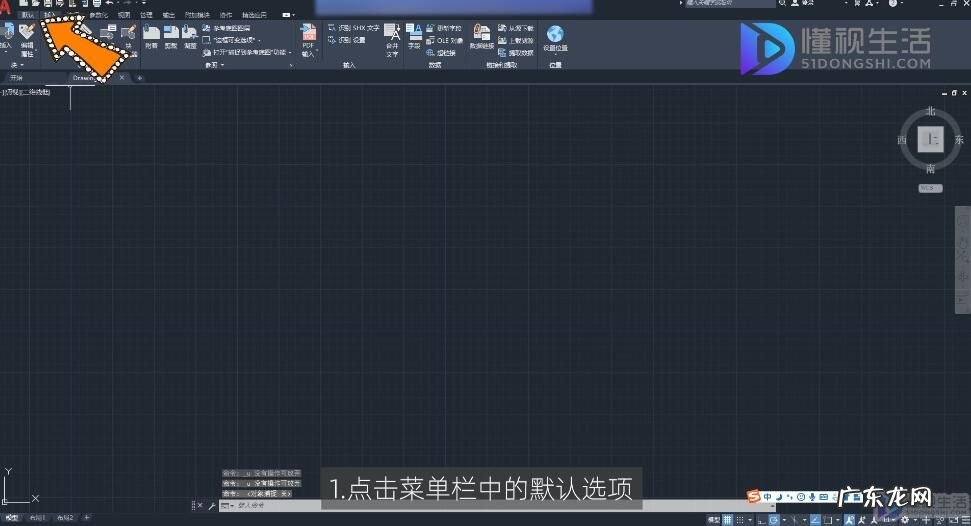
Task: Open the 精选应用 ribbon tab
Action: (x=254, y=15)
